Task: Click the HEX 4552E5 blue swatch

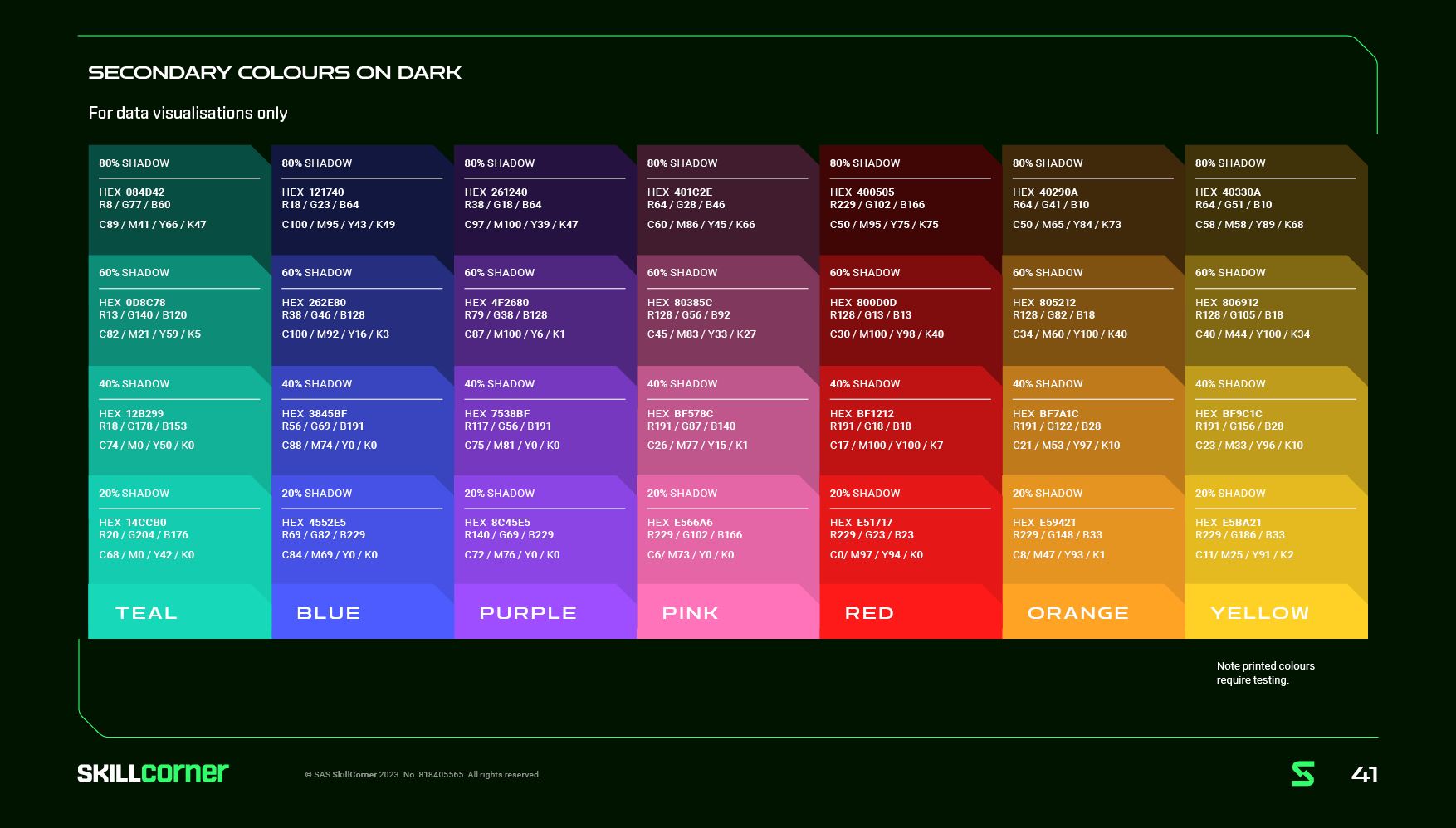Action: coord(363,529)
